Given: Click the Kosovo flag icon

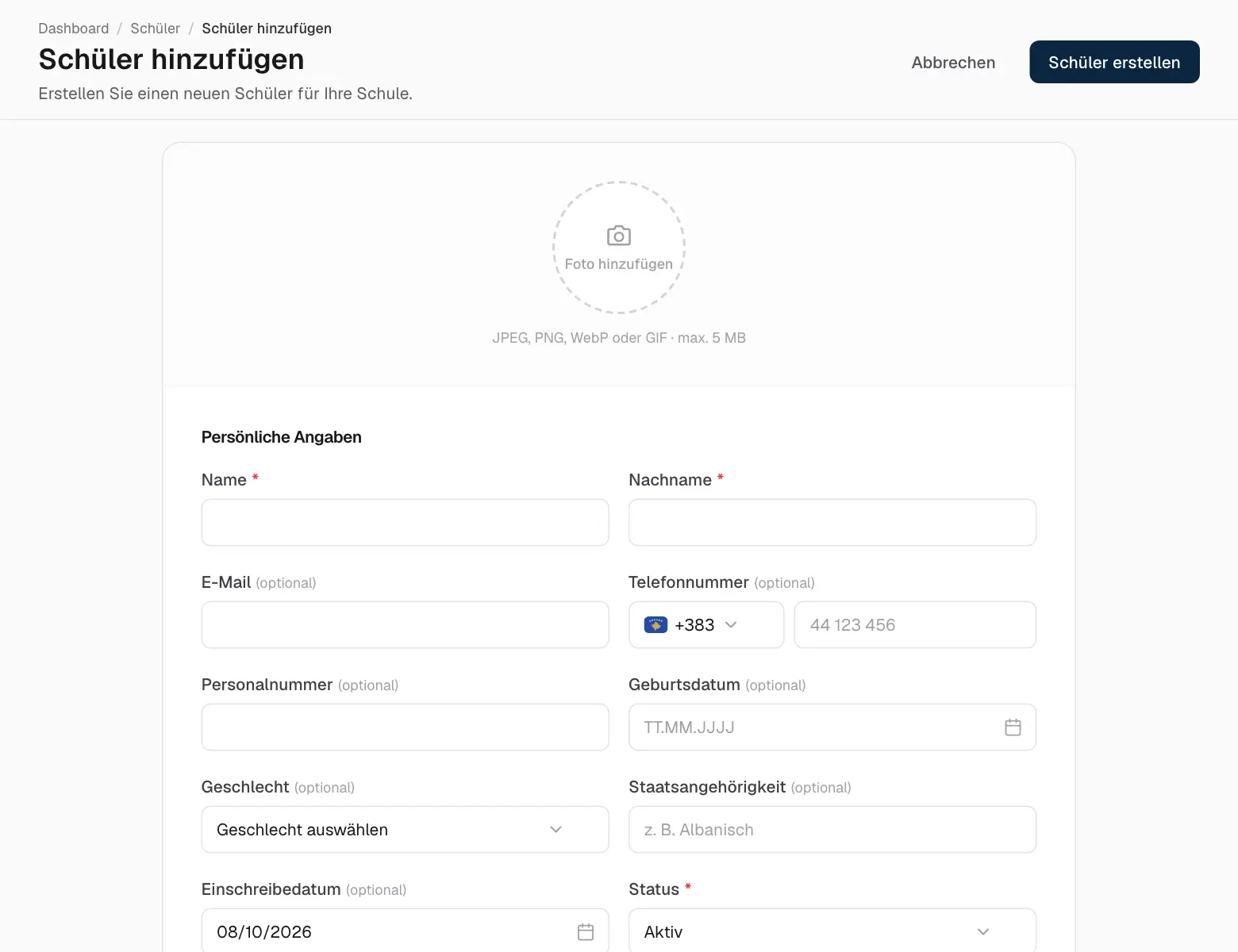Looking at the screenshot, I should [656, 625].
